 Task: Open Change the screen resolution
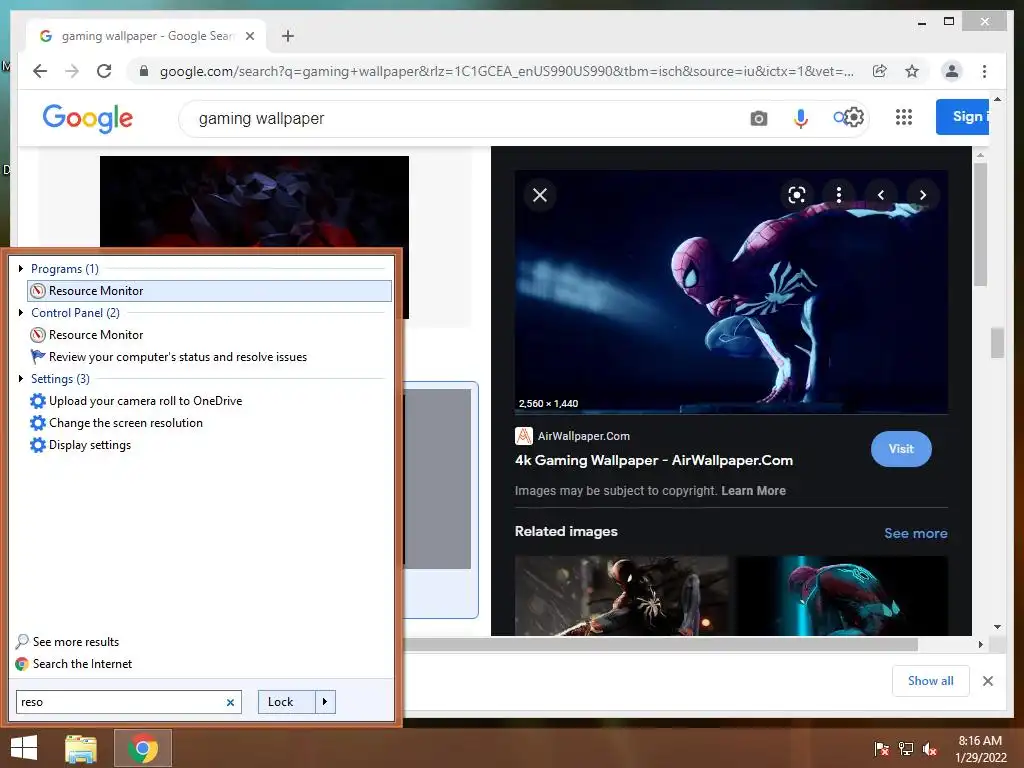pyautogui.click(x=210, y=423)
